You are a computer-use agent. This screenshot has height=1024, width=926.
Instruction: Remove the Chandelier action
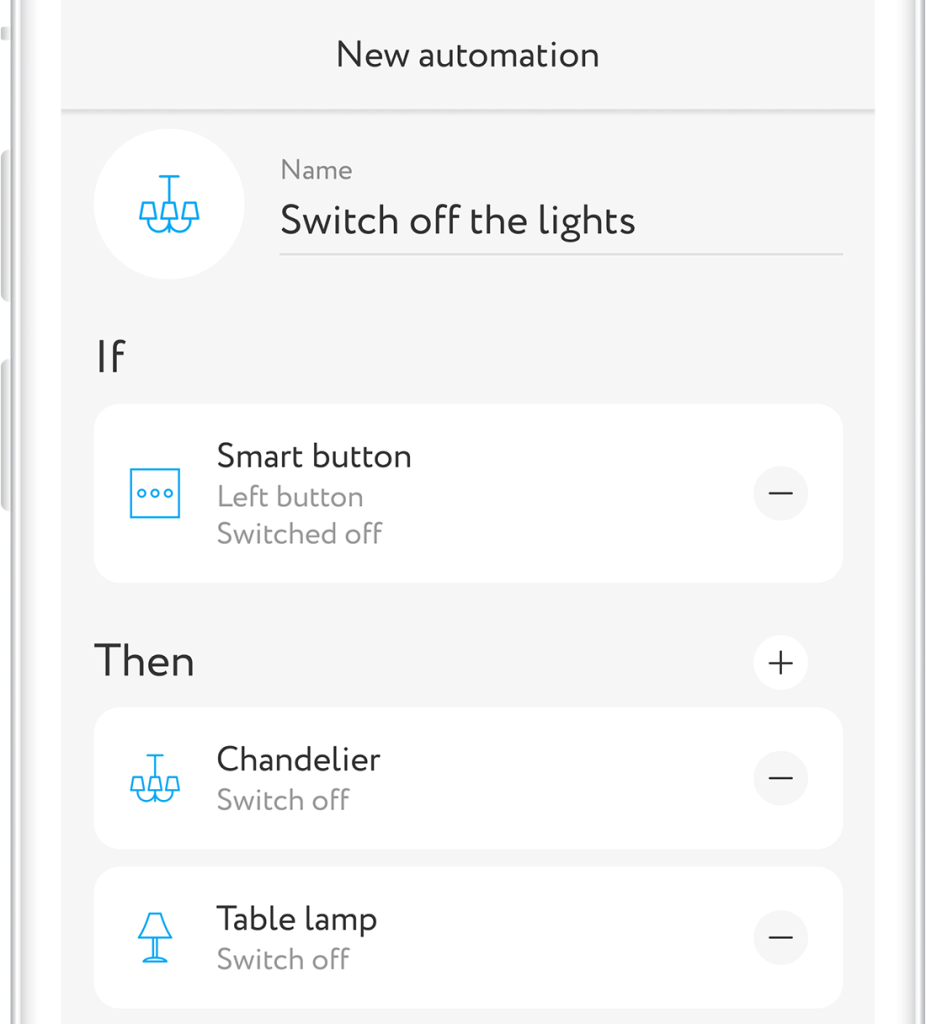click(780, 778)
